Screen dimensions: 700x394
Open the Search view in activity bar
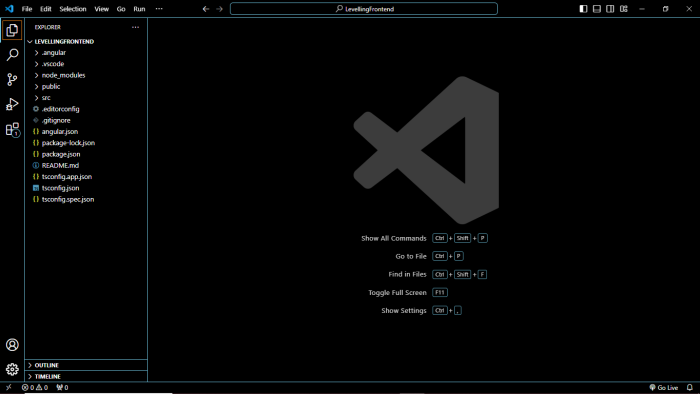click(x=12, y=55)
